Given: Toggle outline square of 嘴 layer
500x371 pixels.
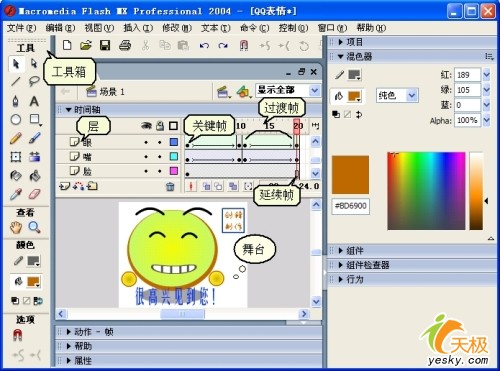Looking at the screenshot, I should point(174,156).
